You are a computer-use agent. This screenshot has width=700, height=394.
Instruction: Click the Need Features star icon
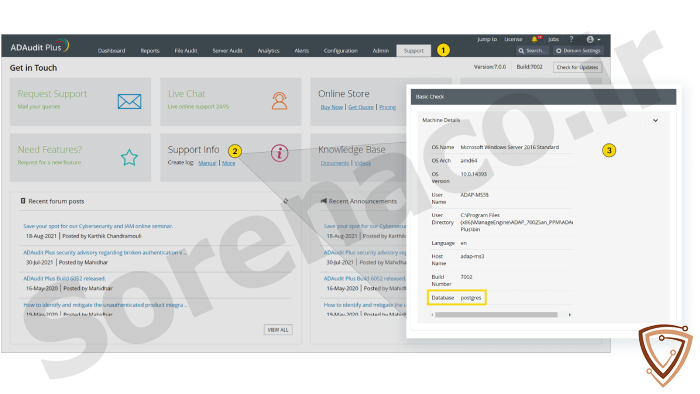pos(129,158)
